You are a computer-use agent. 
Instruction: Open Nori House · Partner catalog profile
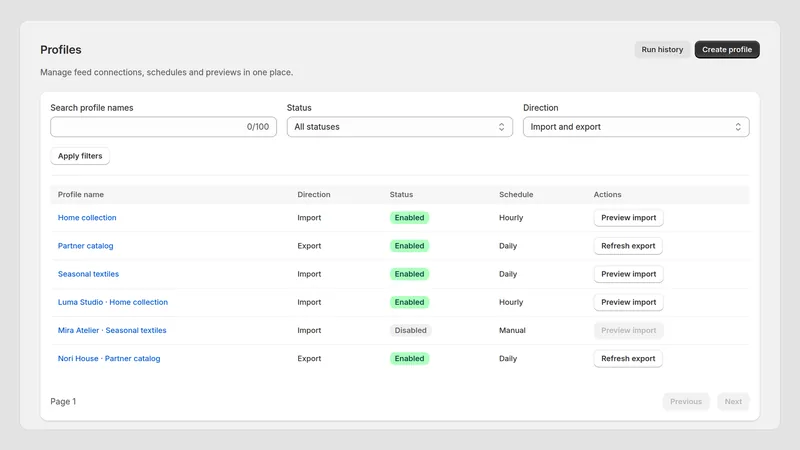[109, 358]
